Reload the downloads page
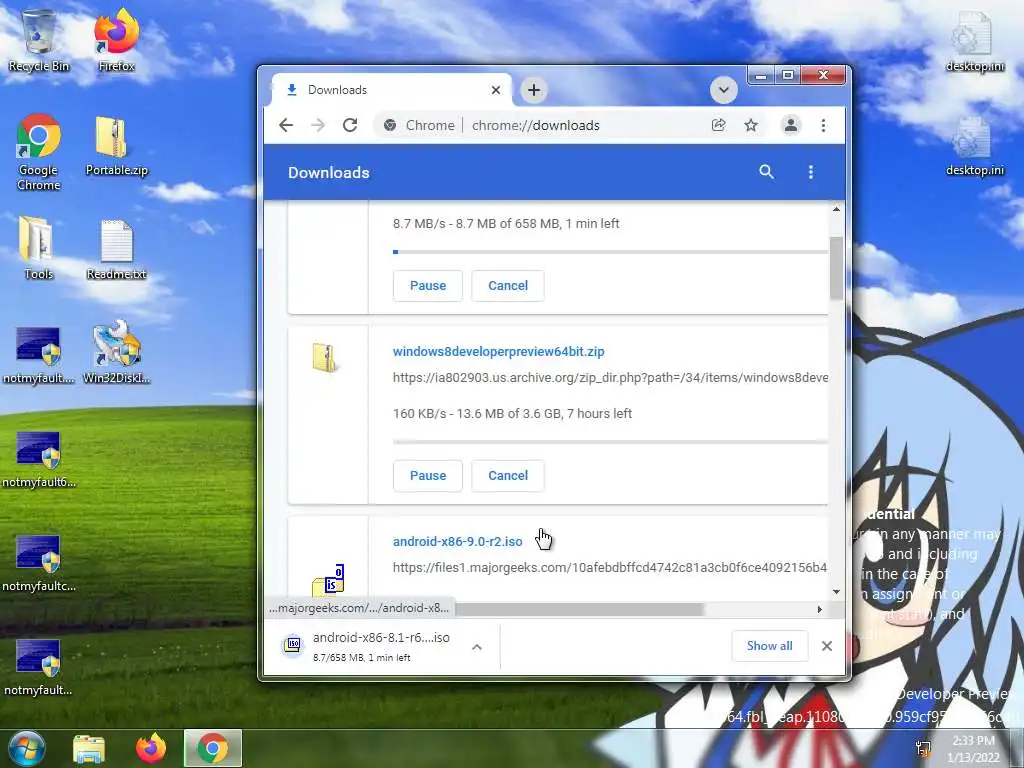This screenshot has height=768, width=1024. (350, 125)
